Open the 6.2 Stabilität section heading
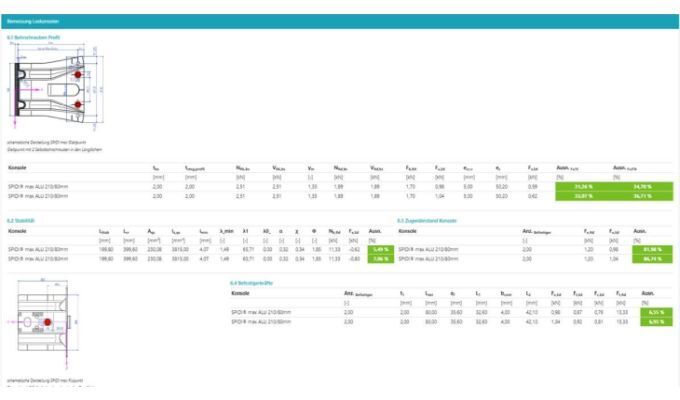 point(22,221)
